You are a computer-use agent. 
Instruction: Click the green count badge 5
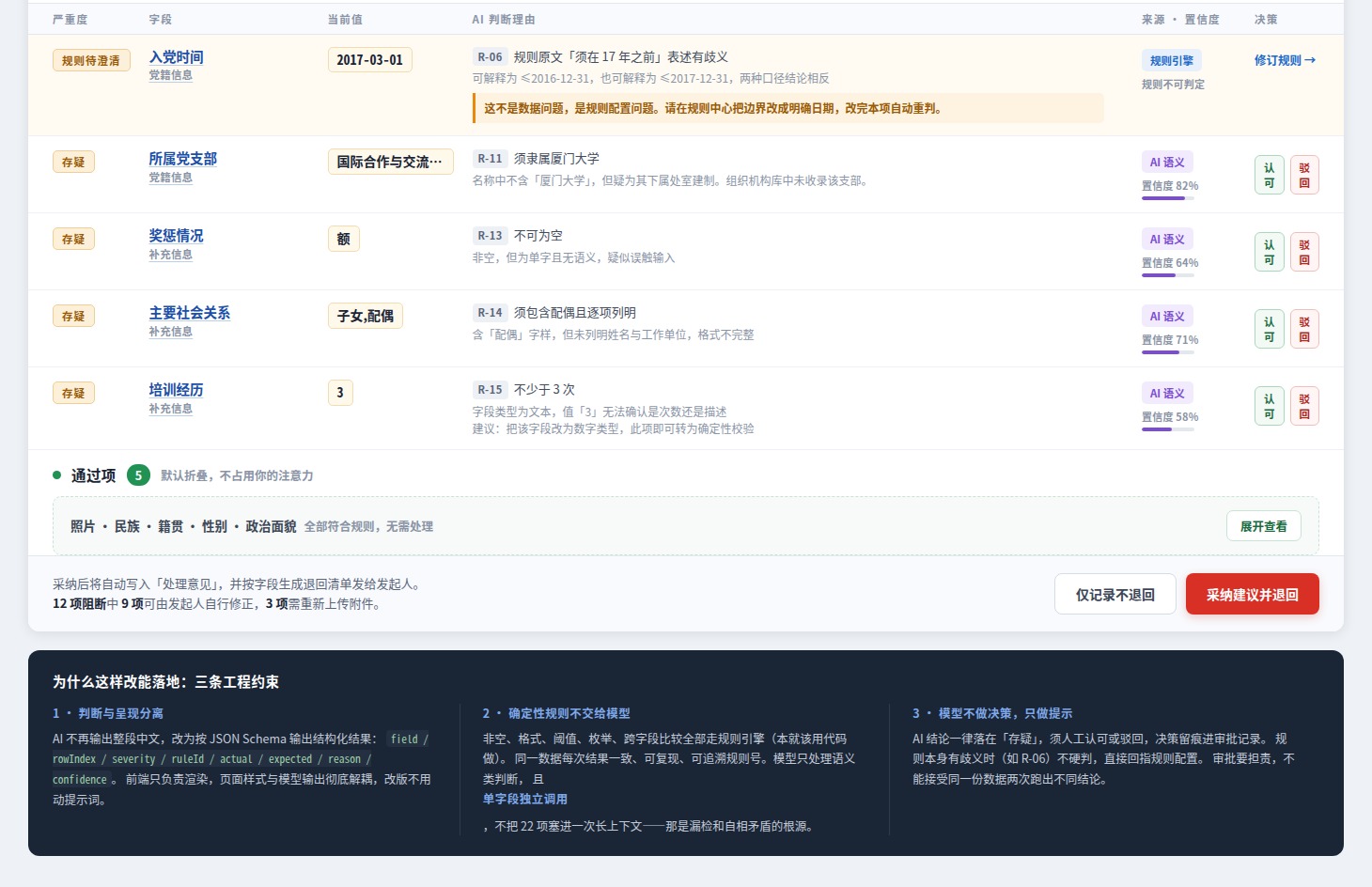coord(138,475)
